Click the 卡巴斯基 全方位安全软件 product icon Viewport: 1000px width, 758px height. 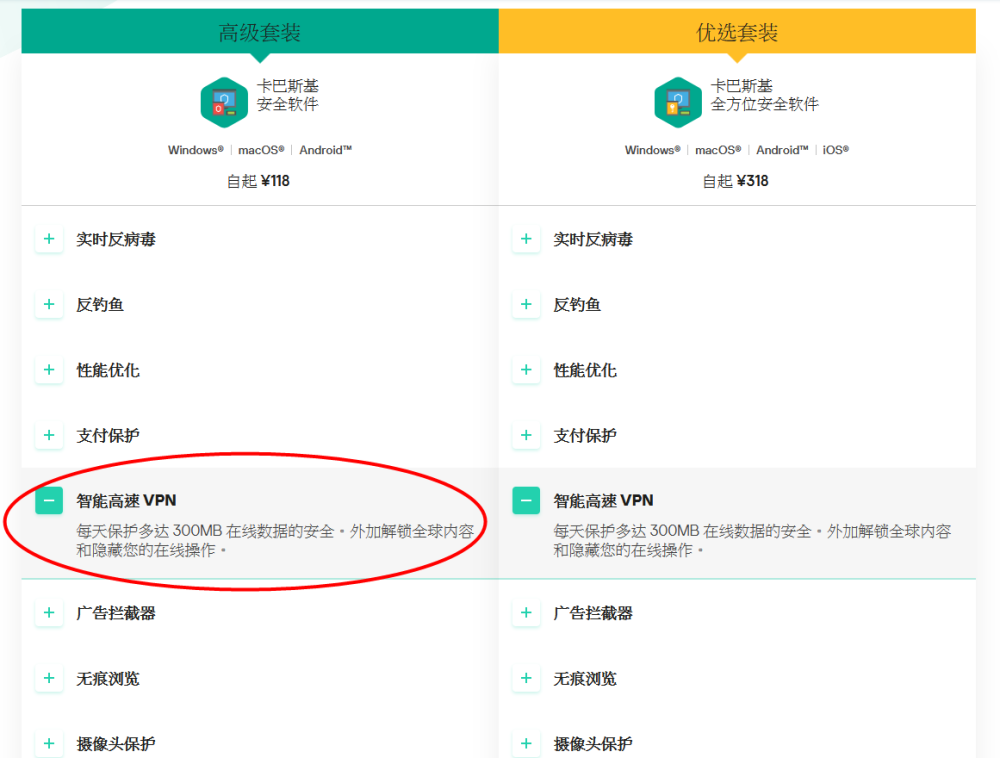[678, 102]
